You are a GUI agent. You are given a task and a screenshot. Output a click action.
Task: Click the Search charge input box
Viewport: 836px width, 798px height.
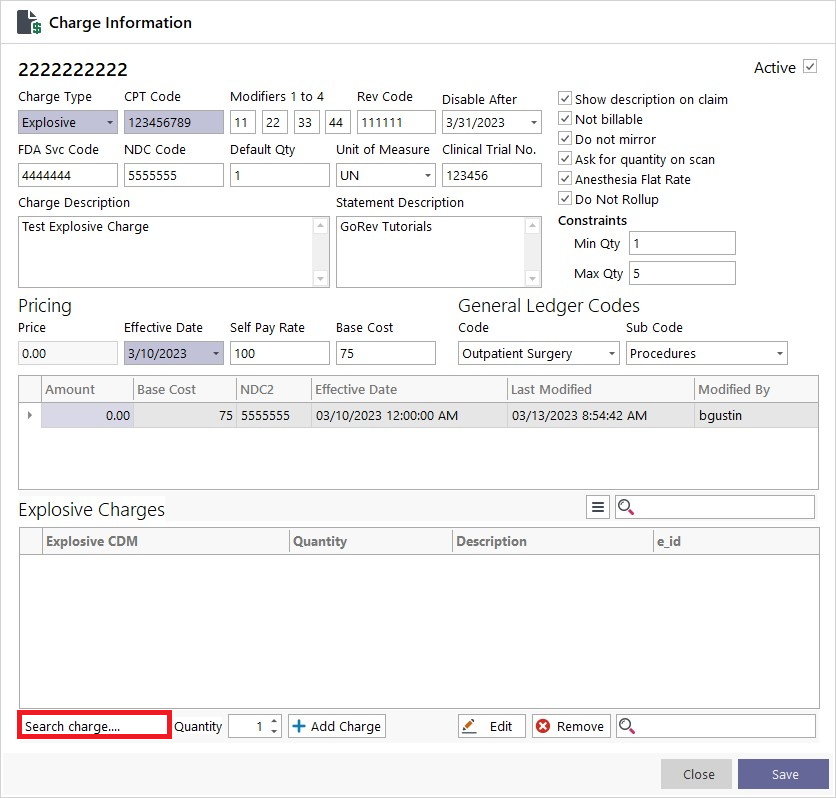point(94,726)
